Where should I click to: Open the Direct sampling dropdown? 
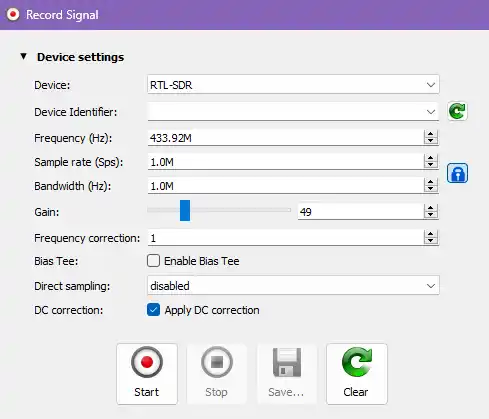coord(293,286)
